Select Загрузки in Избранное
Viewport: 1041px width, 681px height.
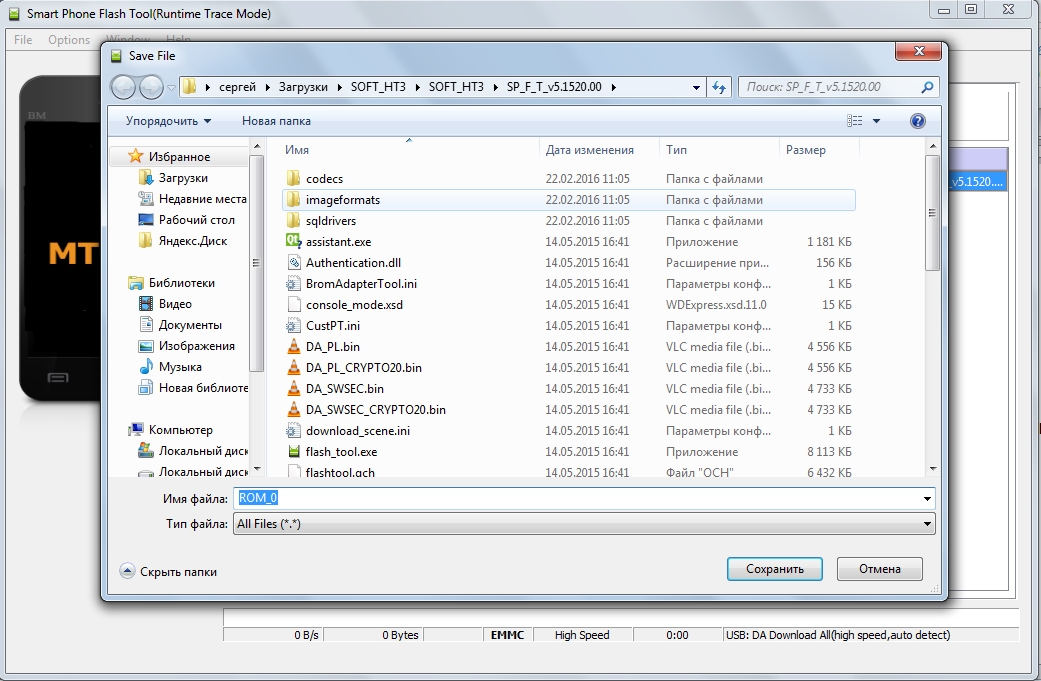click(x=183, y=178)
